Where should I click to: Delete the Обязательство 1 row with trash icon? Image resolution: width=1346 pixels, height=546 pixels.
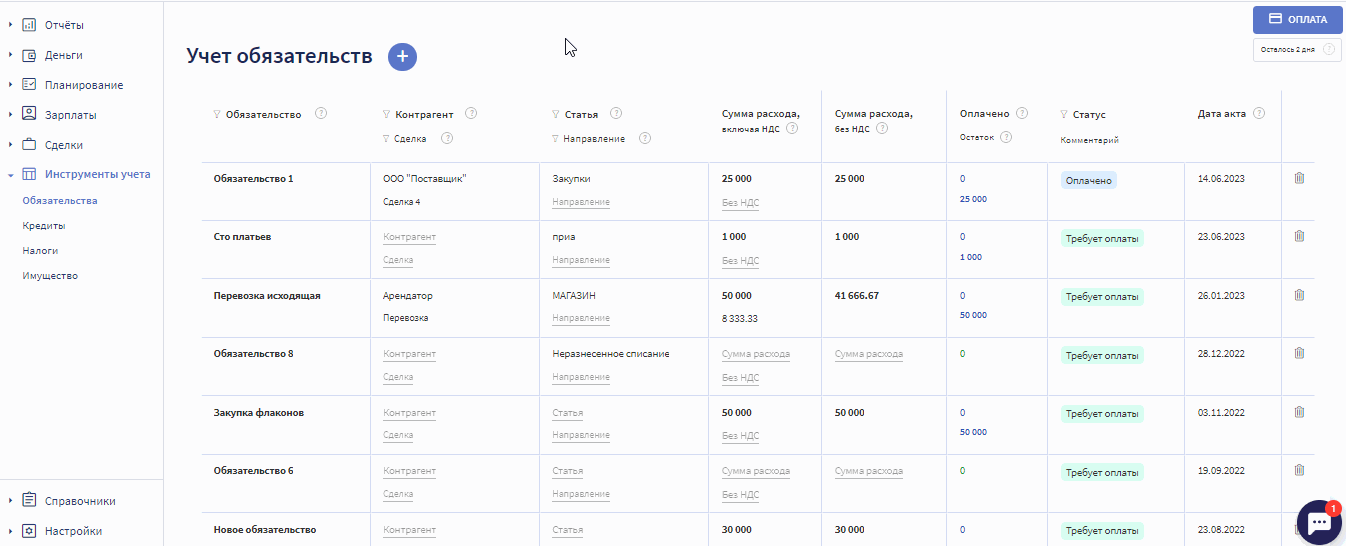1299,178
